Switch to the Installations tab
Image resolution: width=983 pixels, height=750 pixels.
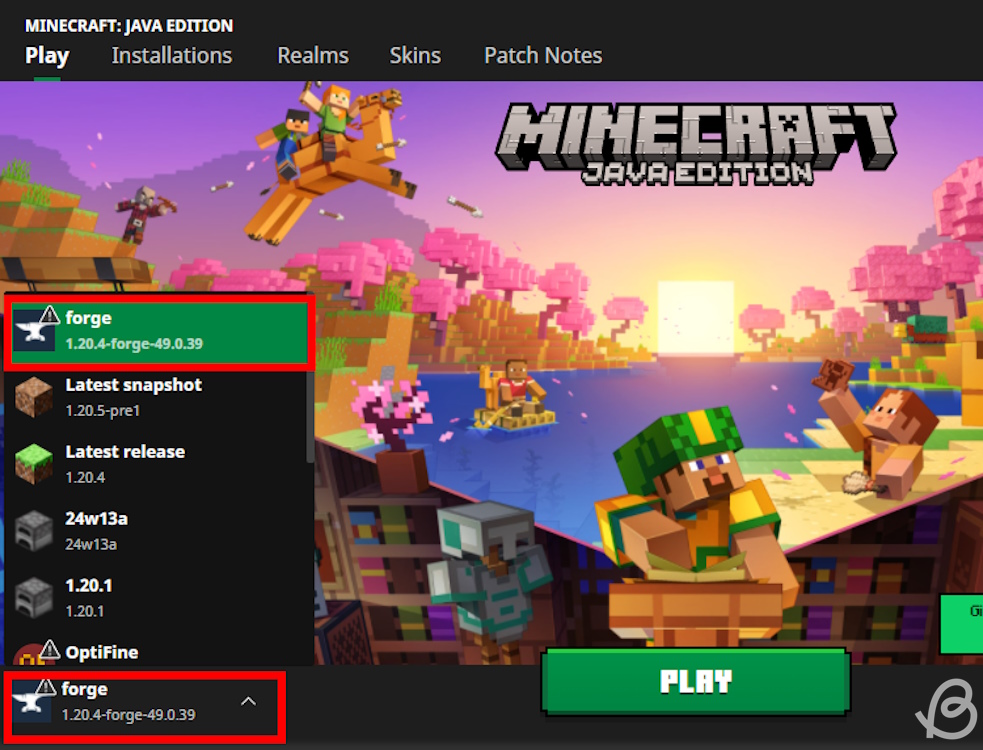[171, 56]
